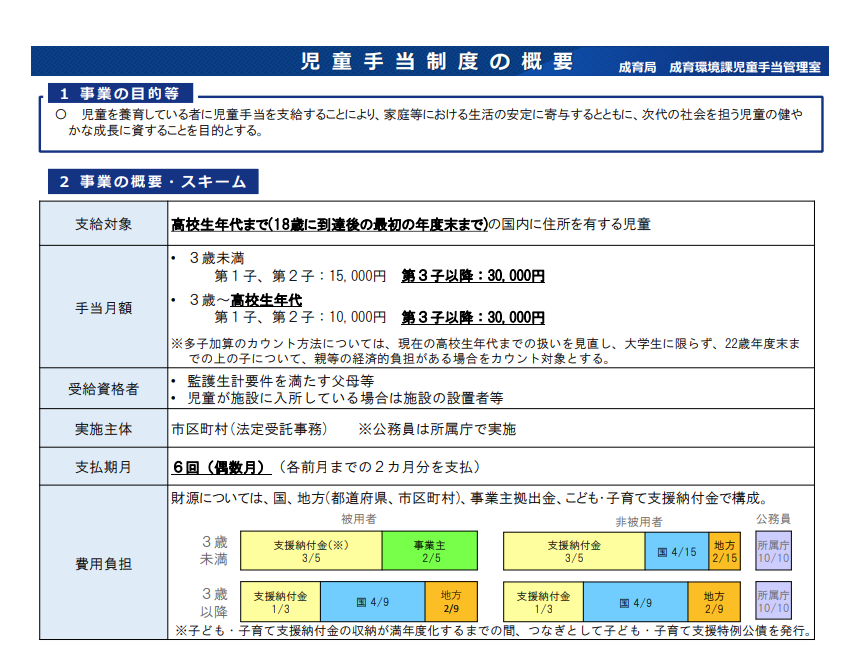This screenshot has height=645, width=857.
Task: Click the section header 2 事業の概要・スキーム
Action: tap(152, 182)
